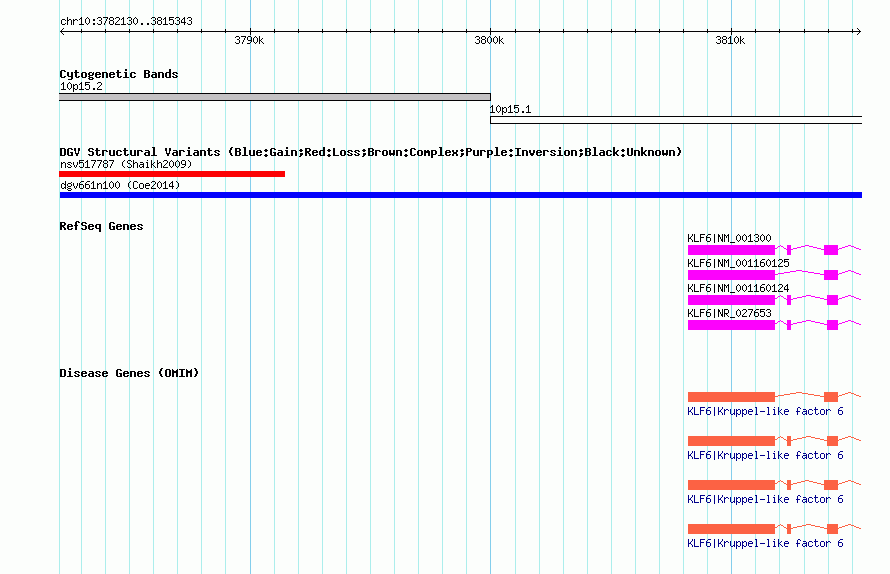
Task: Open the first KLF6 Kruppel-like factor 6 link
Action: tap(765, 411)
